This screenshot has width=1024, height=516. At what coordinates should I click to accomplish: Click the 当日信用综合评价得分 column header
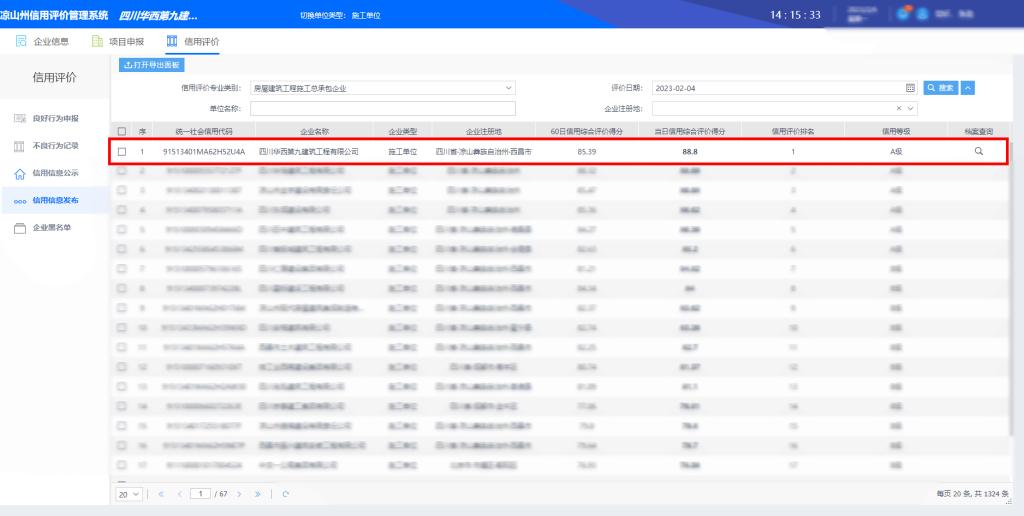click(690, 131)
